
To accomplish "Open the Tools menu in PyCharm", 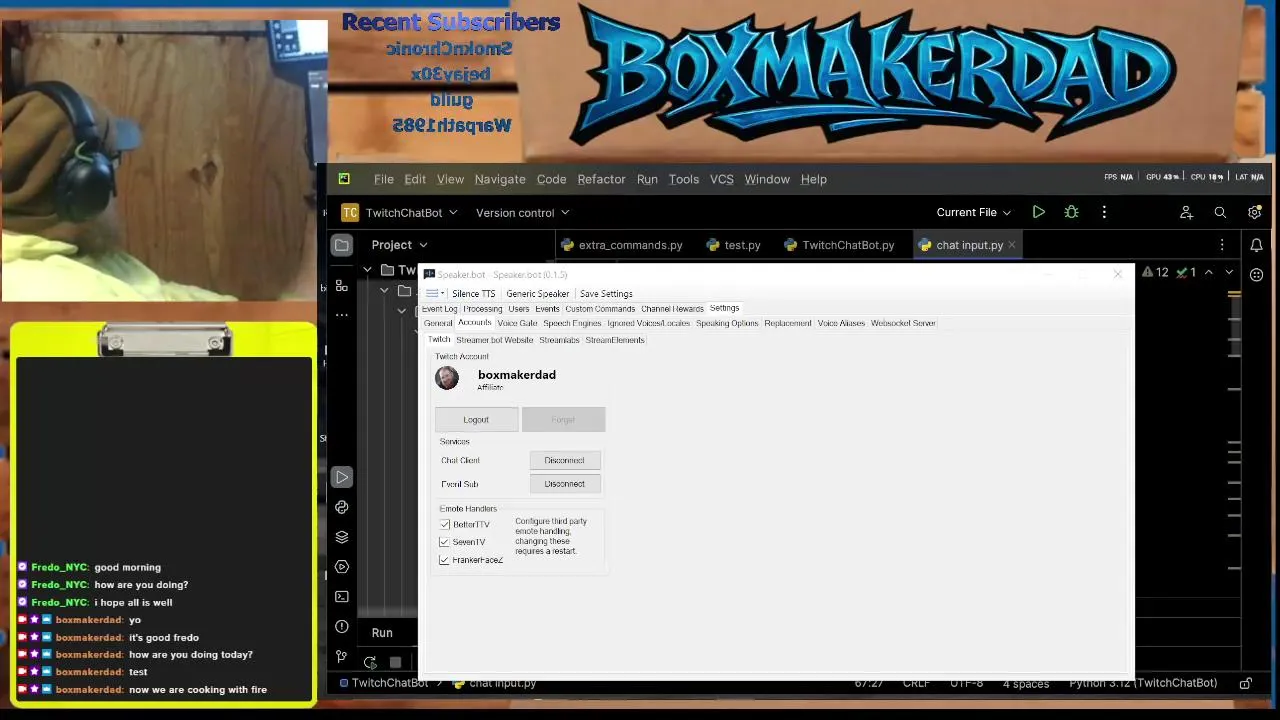I will click(684, 179).
